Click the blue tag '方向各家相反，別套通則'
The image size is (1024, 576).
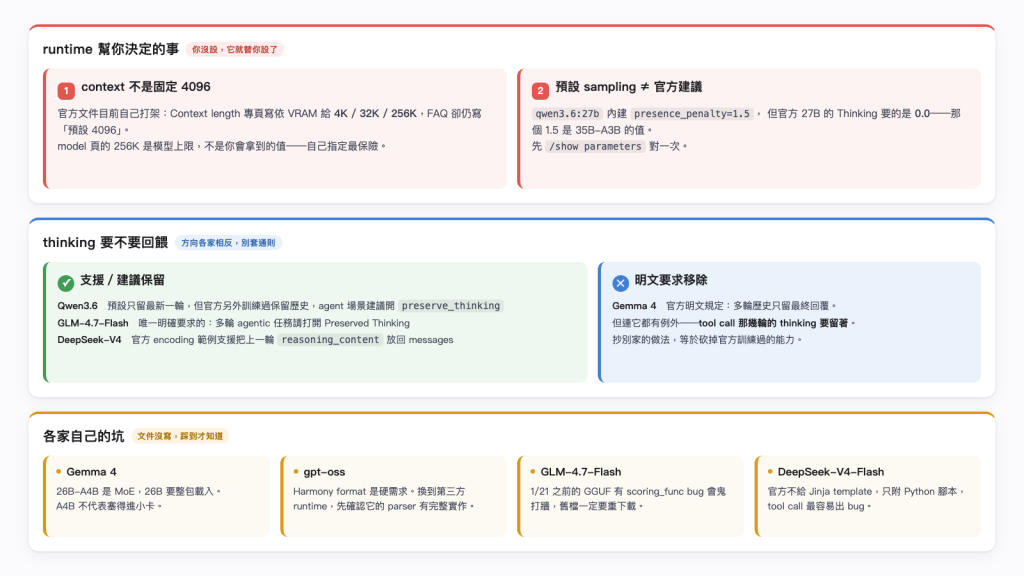coord(228,243)
